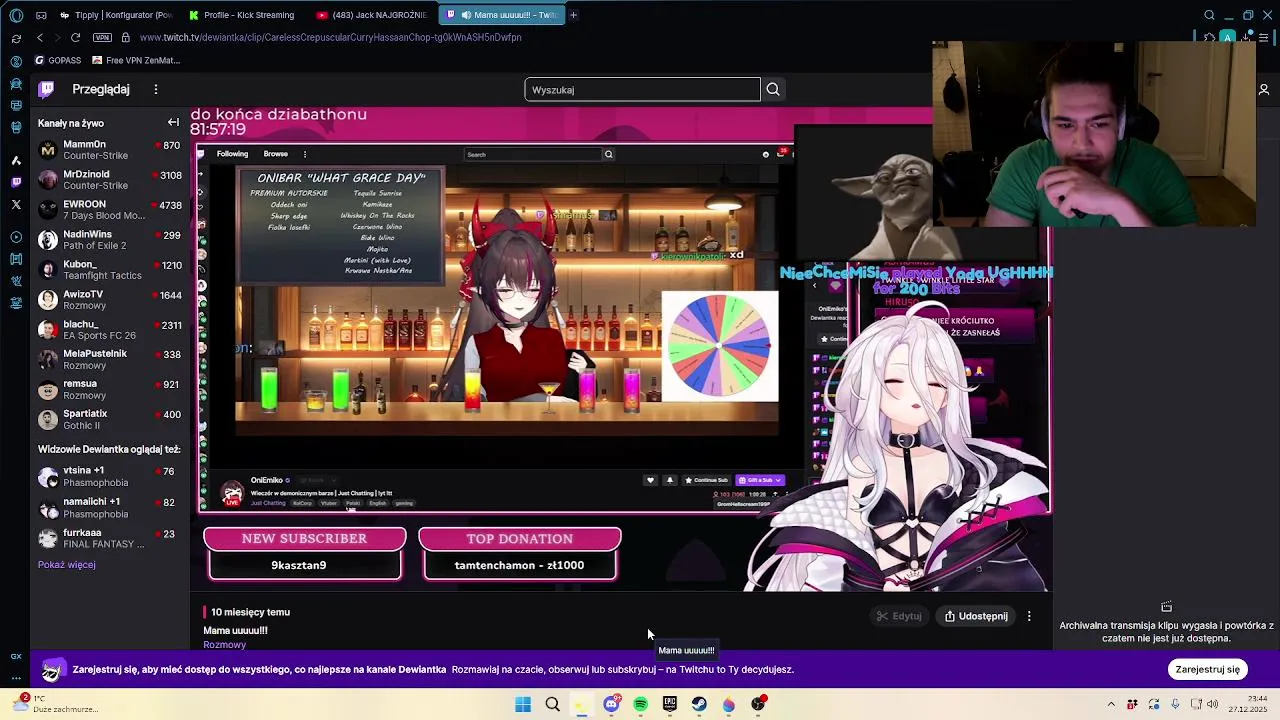Reload the current page
Screen dimensions: 1280x720
75,37
